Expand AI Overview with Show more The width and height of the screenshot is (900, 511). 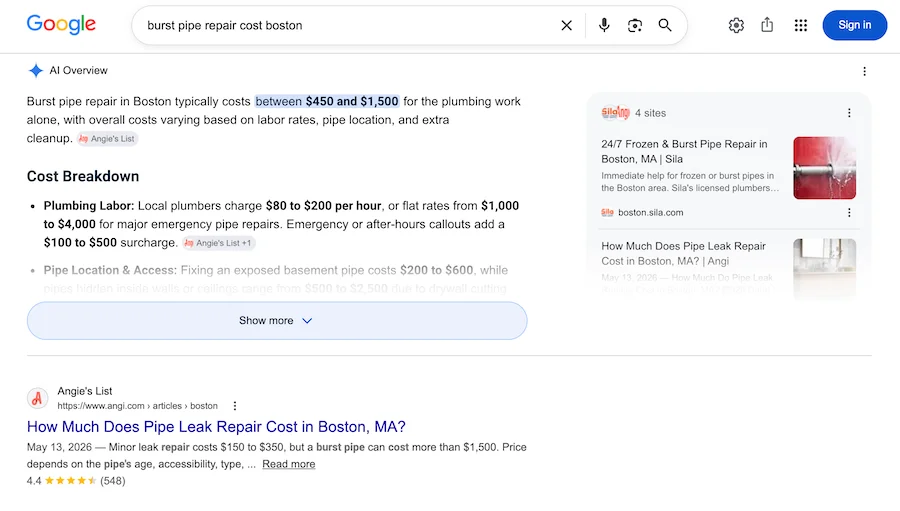coord(277,320)
